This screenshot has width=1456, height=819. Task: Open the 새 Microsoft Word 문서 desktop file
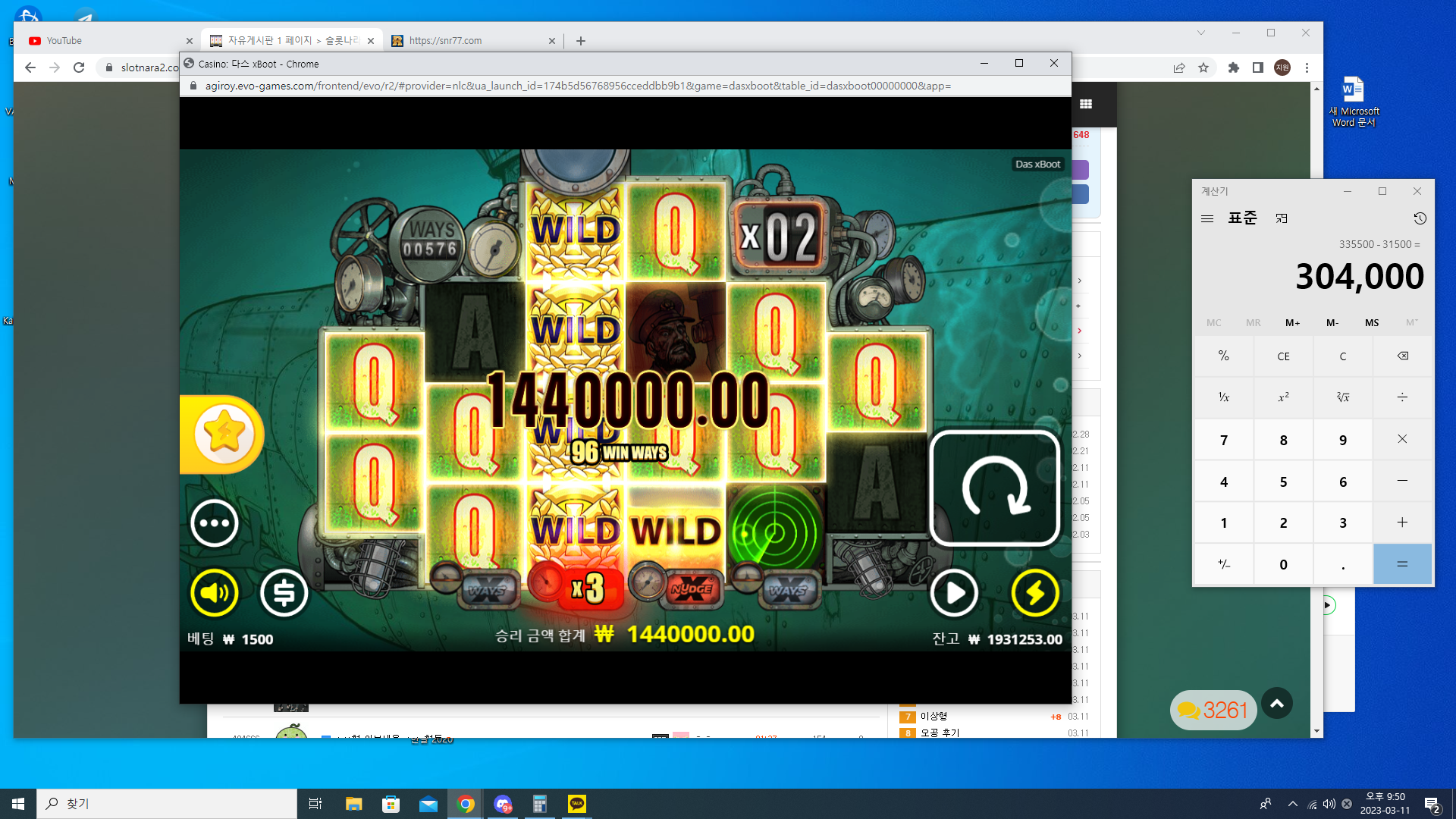1354,102
